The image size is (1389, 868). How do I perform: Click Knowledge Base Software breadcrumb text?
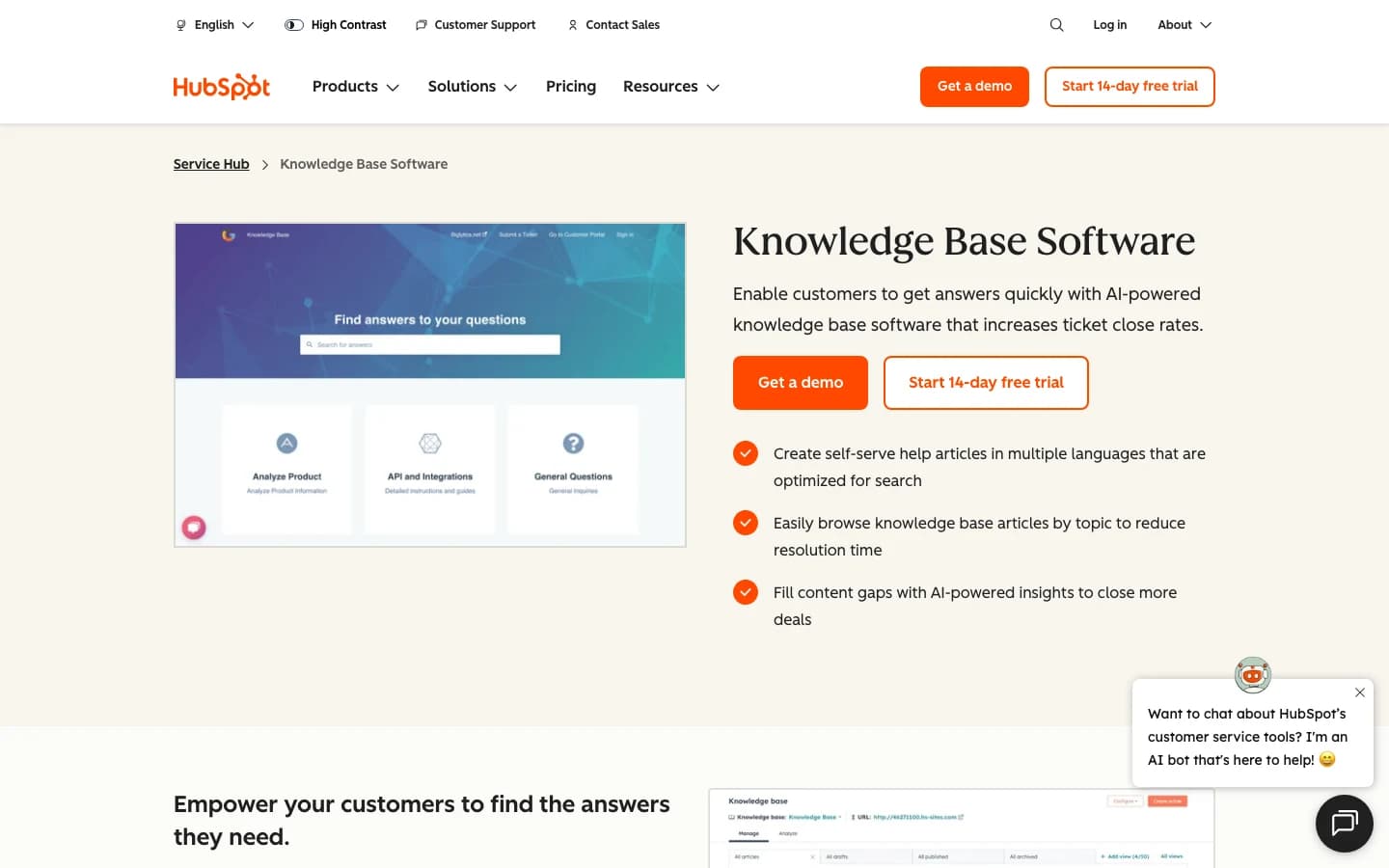point(364,164)
